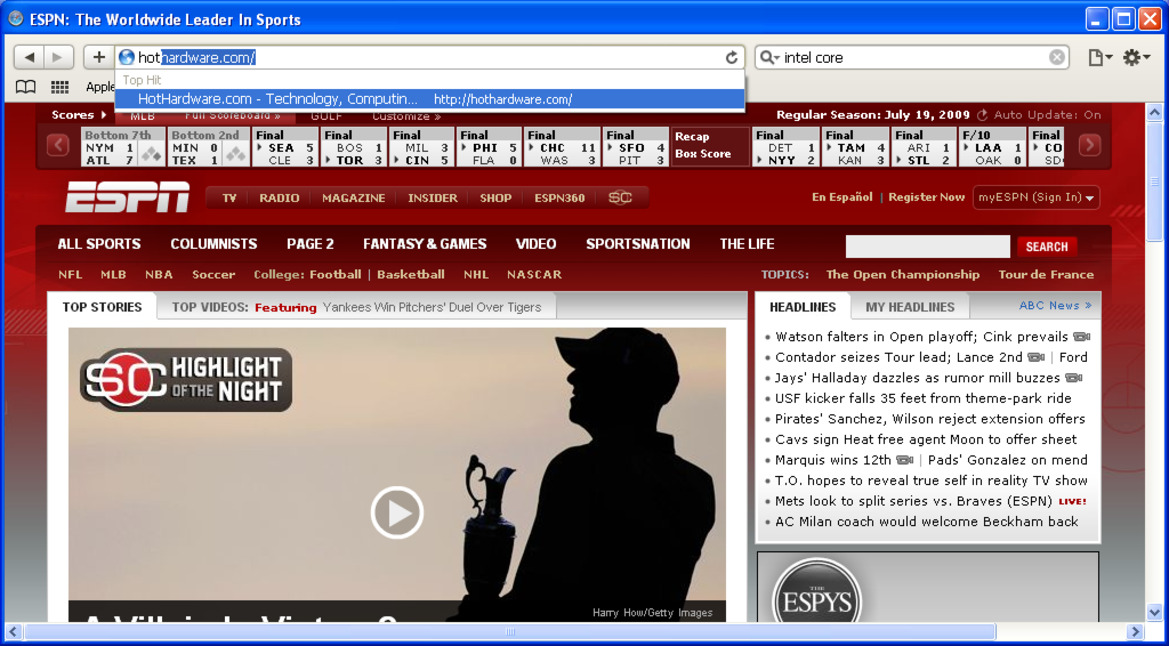Screen dimensions: 1169x646
Task: Add bookmark with the plus button
Action: (98, 57)
